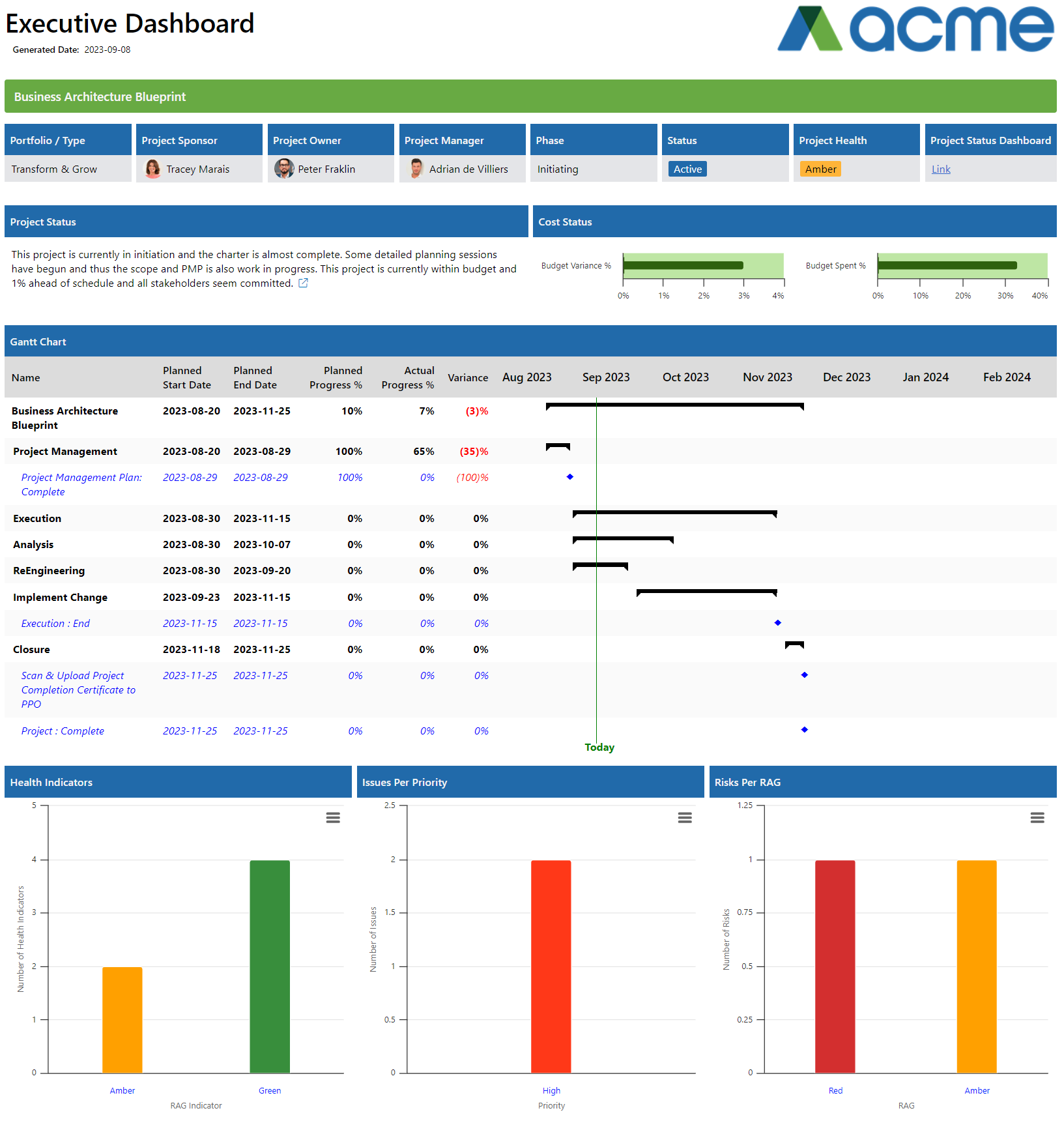Click the Project : Complete task name
The image size is (1064, 1132).
click(x=63, y=731)
